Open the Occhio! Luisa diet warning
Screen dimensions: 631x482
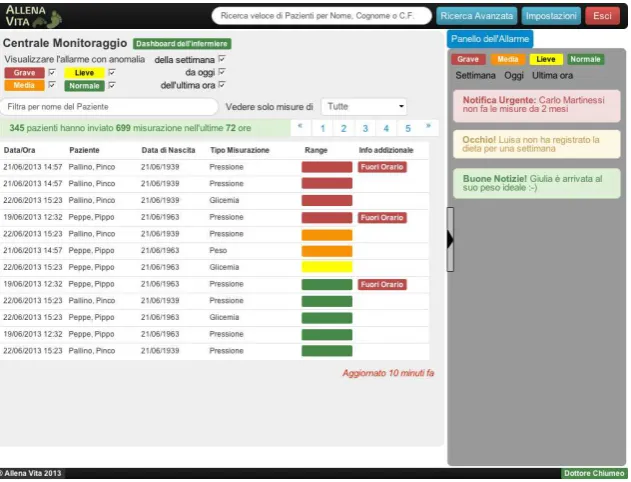point(536,144)
